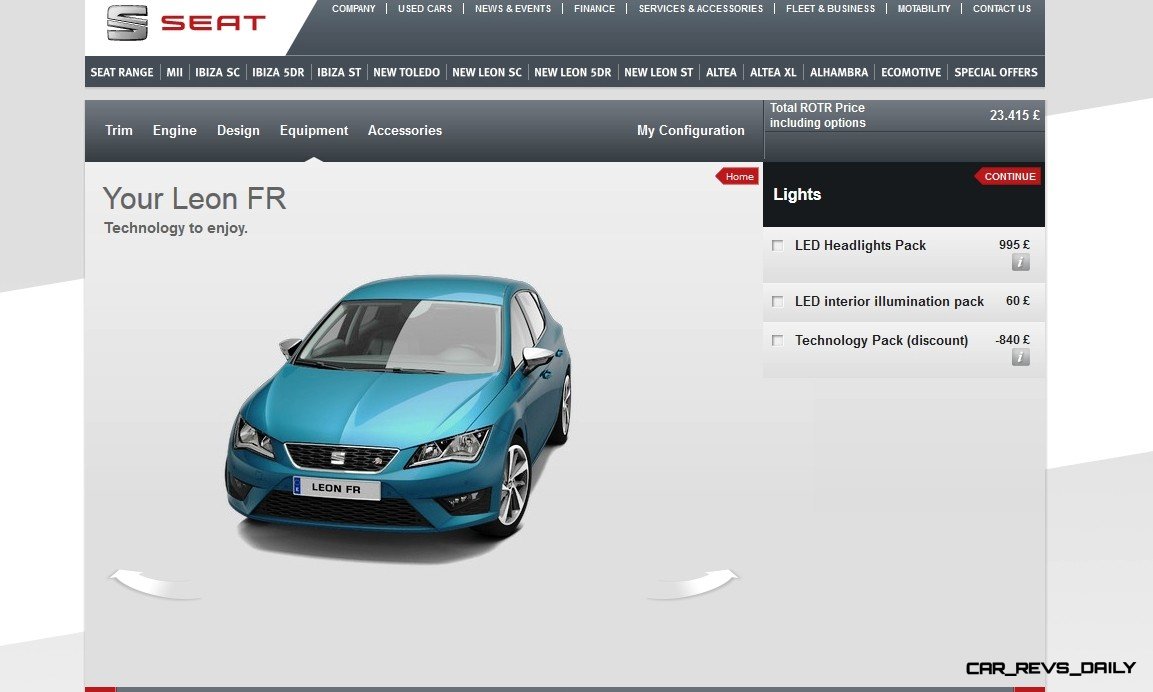This screenshot has height=692, width=1153.
Task: Select the MII model
Action: point(174,72)
